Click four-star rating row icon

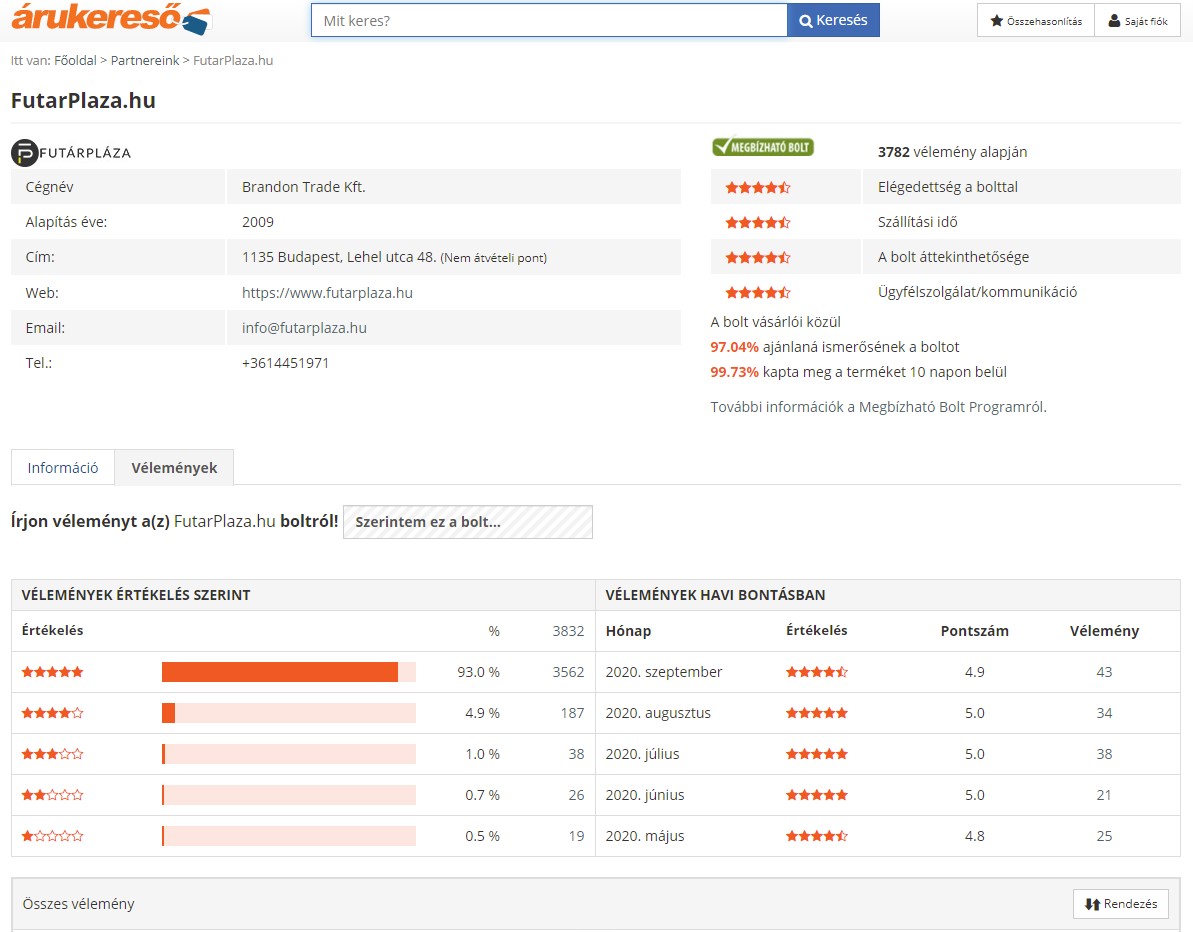(x=52, y=713)
